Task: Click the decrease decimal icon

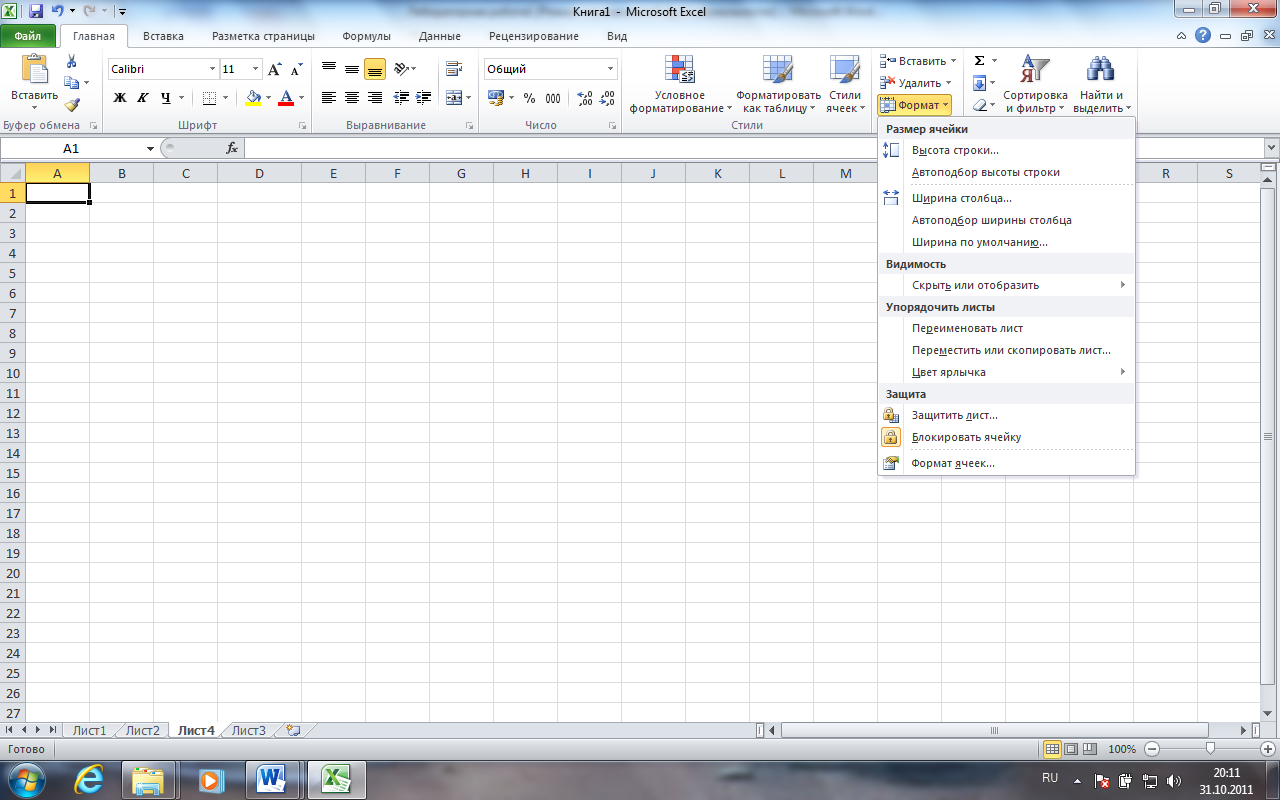Action: (x=607, y=98)
